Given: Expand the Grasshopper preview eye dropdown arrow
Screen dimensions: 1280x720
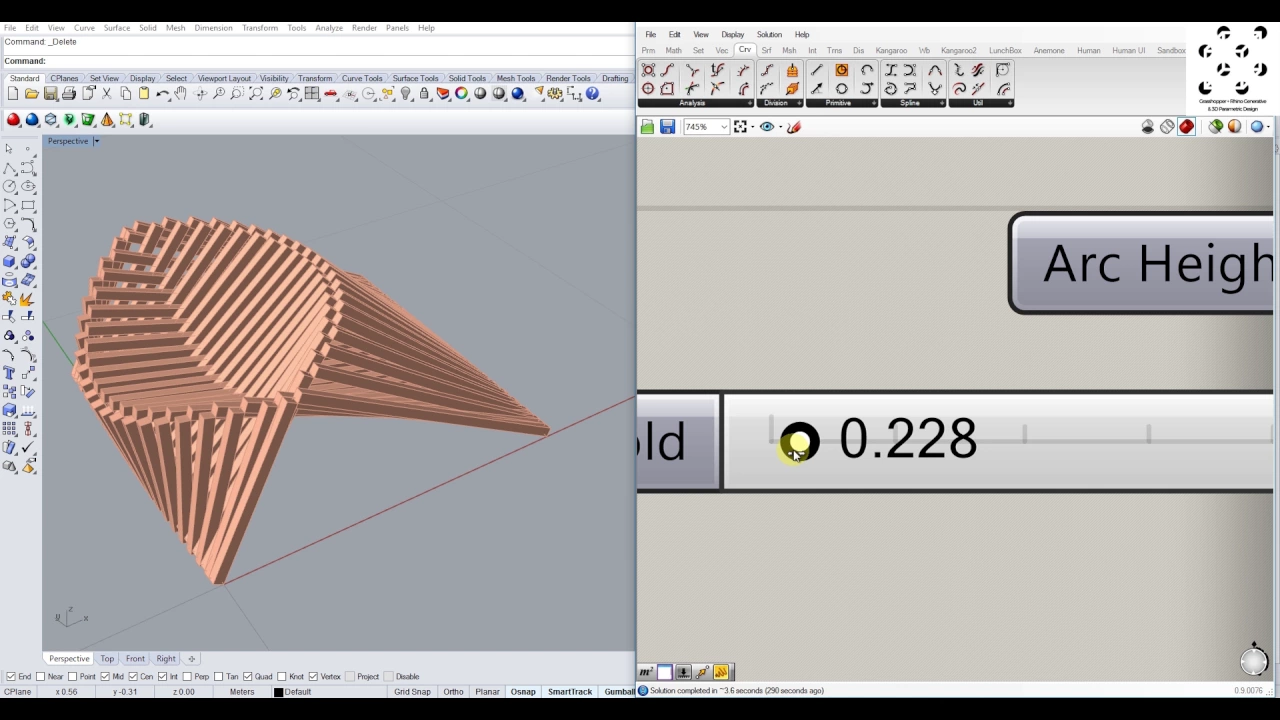Looking at the screenshot, I should click(x=780, y=127).
